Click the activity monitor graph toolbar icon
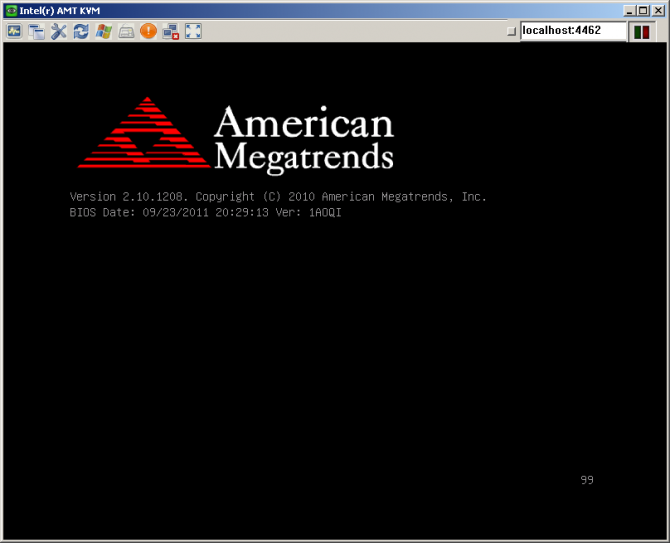The image size is (670, 543). pyautogui.click(x=14, y=31)
